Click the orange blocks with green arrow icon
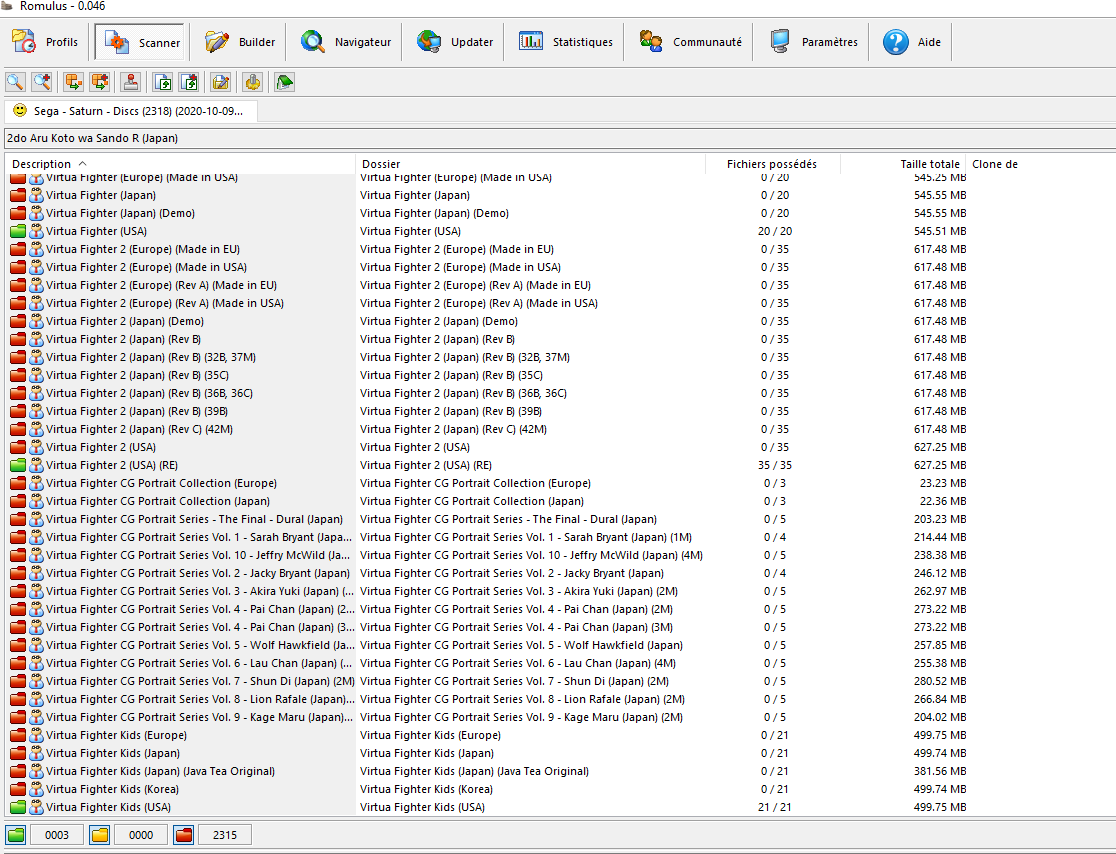 [73, 82]
